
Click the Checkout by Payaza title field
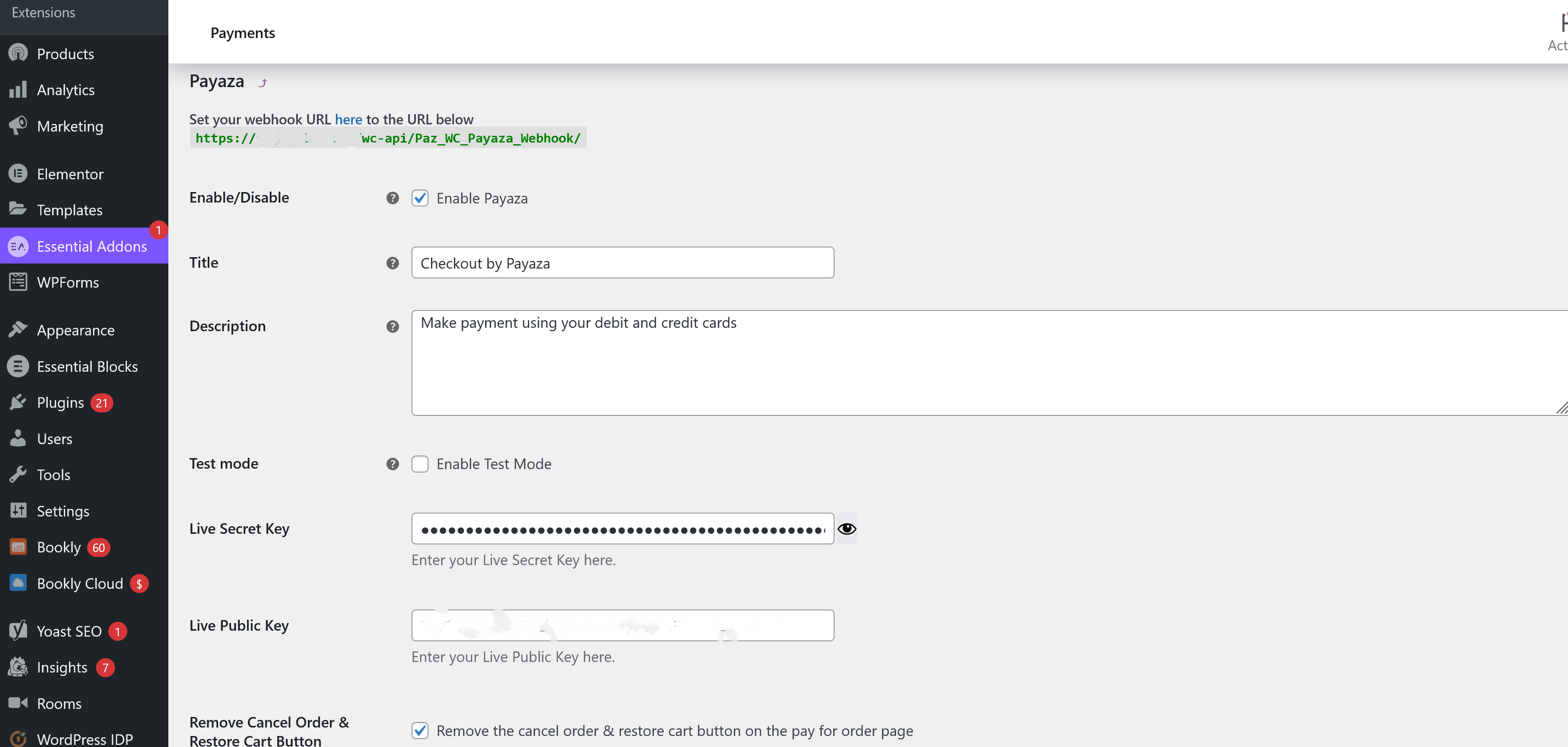point(623,262)
